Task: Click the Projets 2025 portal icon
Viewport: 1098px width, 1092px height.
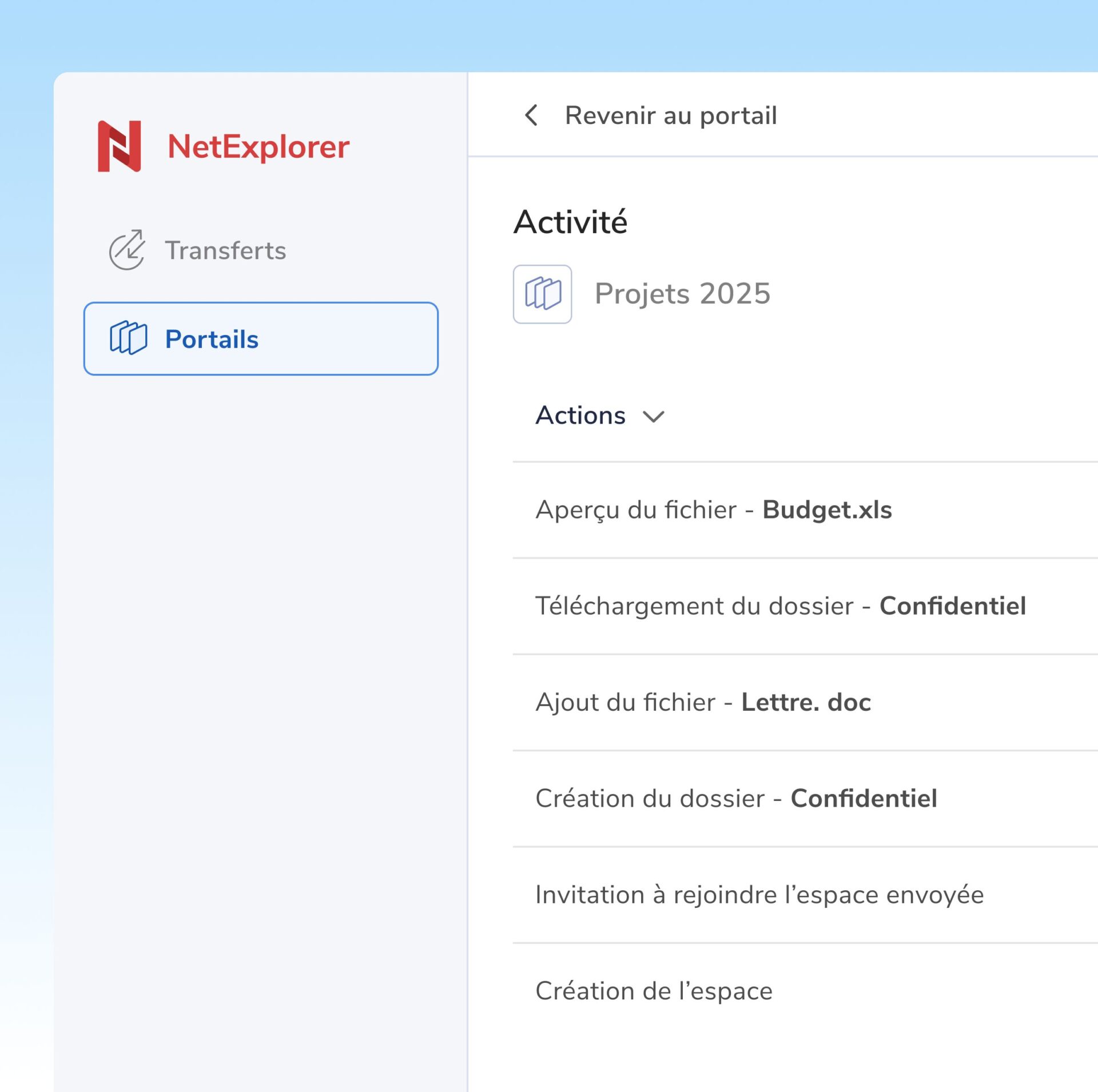Action: point(542,293)
